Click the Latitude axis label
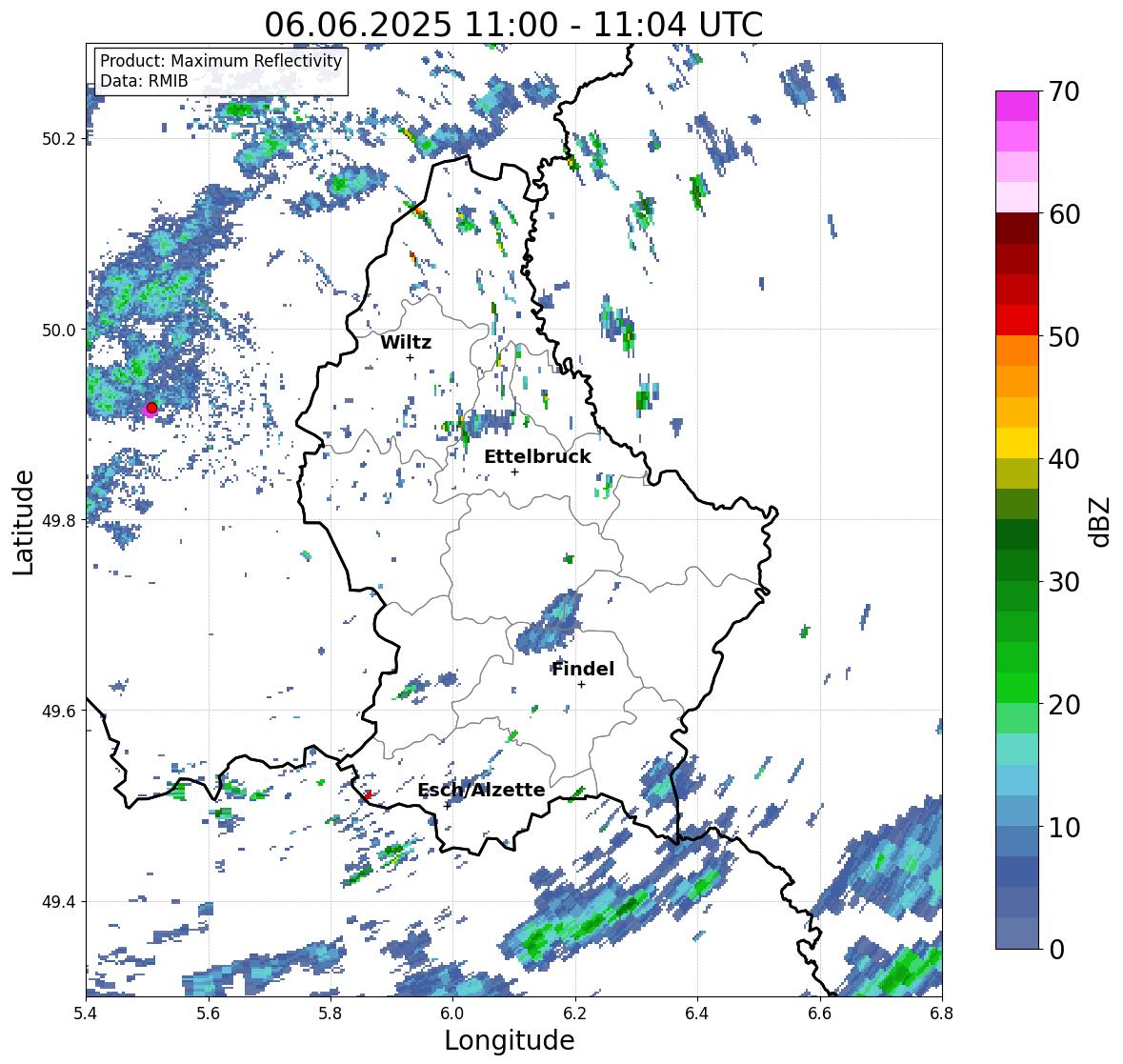This screenshot has height=1064, width=1123. pos(24,522)
